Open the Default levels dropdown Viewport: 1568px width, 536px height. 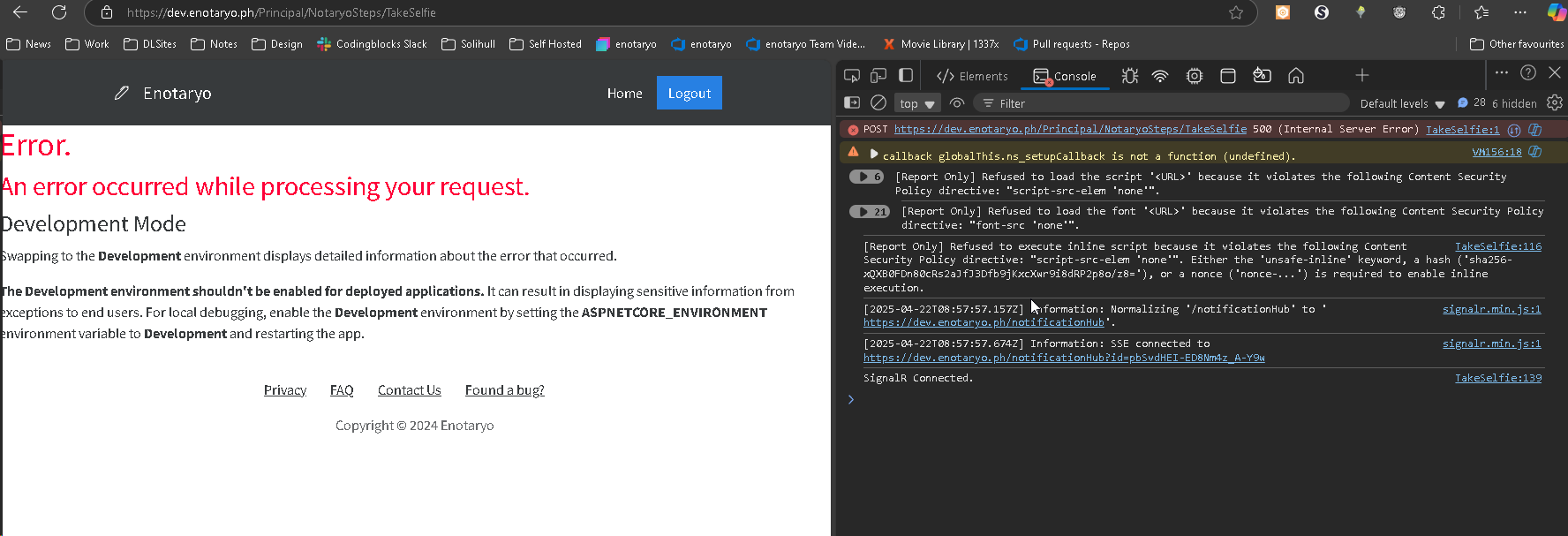[1402, 104]
